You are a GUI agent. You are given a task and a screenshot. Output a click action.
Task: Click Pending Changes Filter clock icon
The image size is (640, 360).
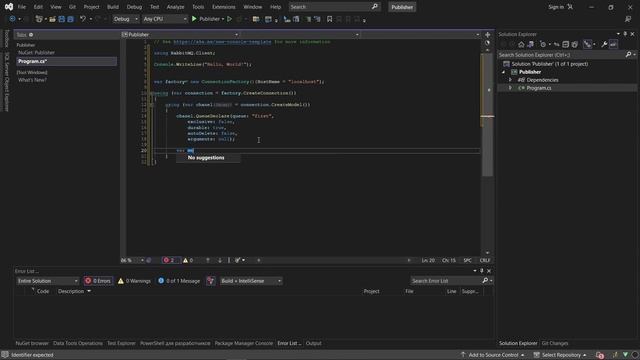pyautogui.click(x=543, y=44)
